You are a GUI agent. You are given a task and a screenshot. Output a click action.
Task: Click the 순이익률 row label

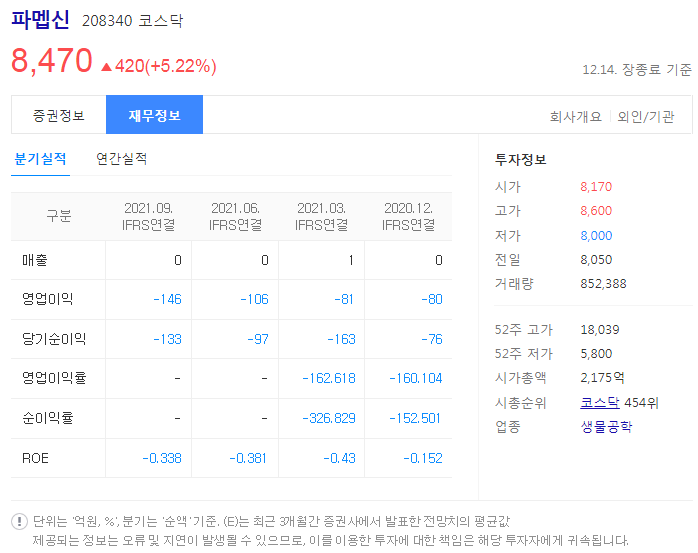point(48,418)
